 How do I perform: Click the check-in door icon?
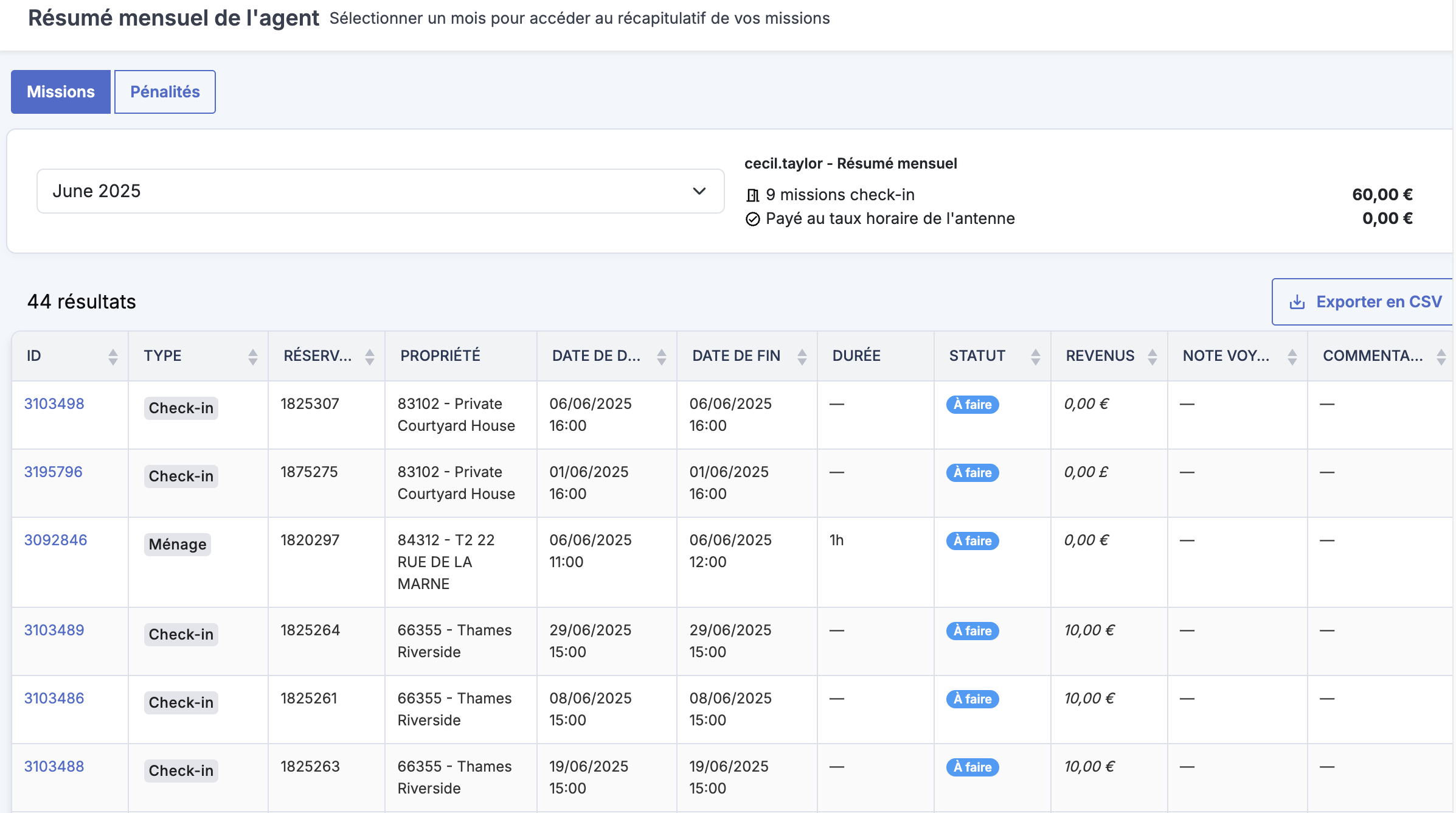(x=753, y=195)
